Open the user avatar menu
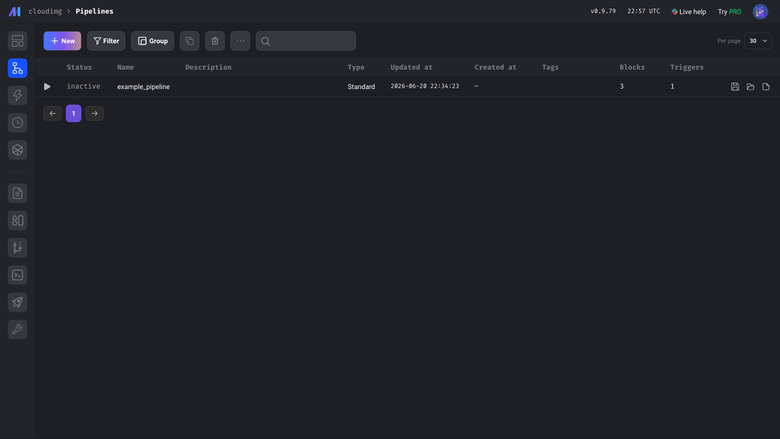Image resolution: width=780 pixels, height=439 pixels. tap(760, 11)
